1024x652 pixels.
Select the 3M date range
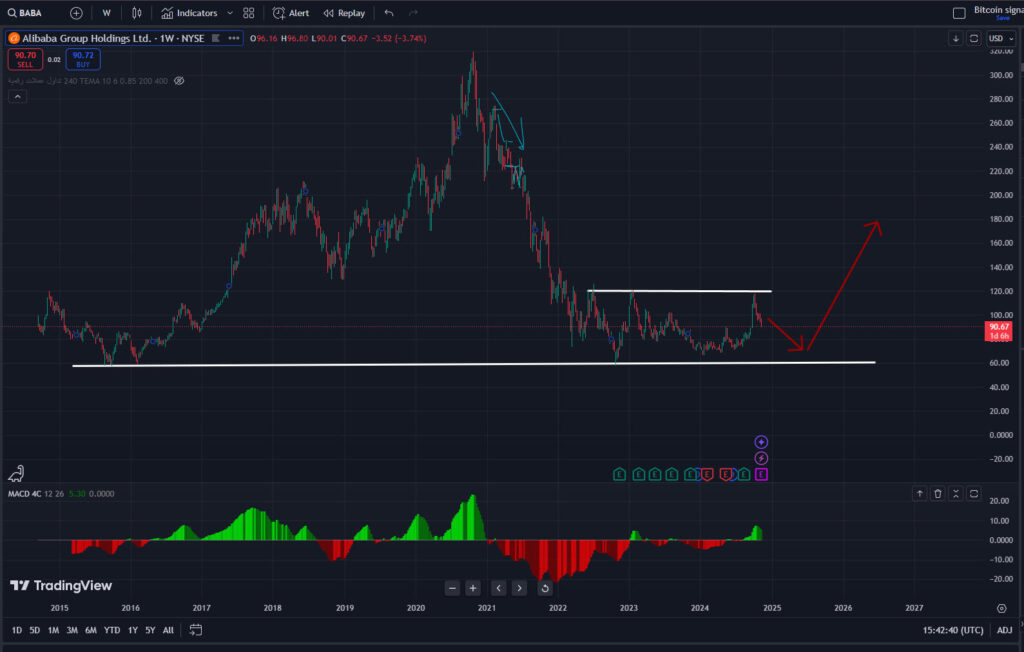(x=72, y=630)
